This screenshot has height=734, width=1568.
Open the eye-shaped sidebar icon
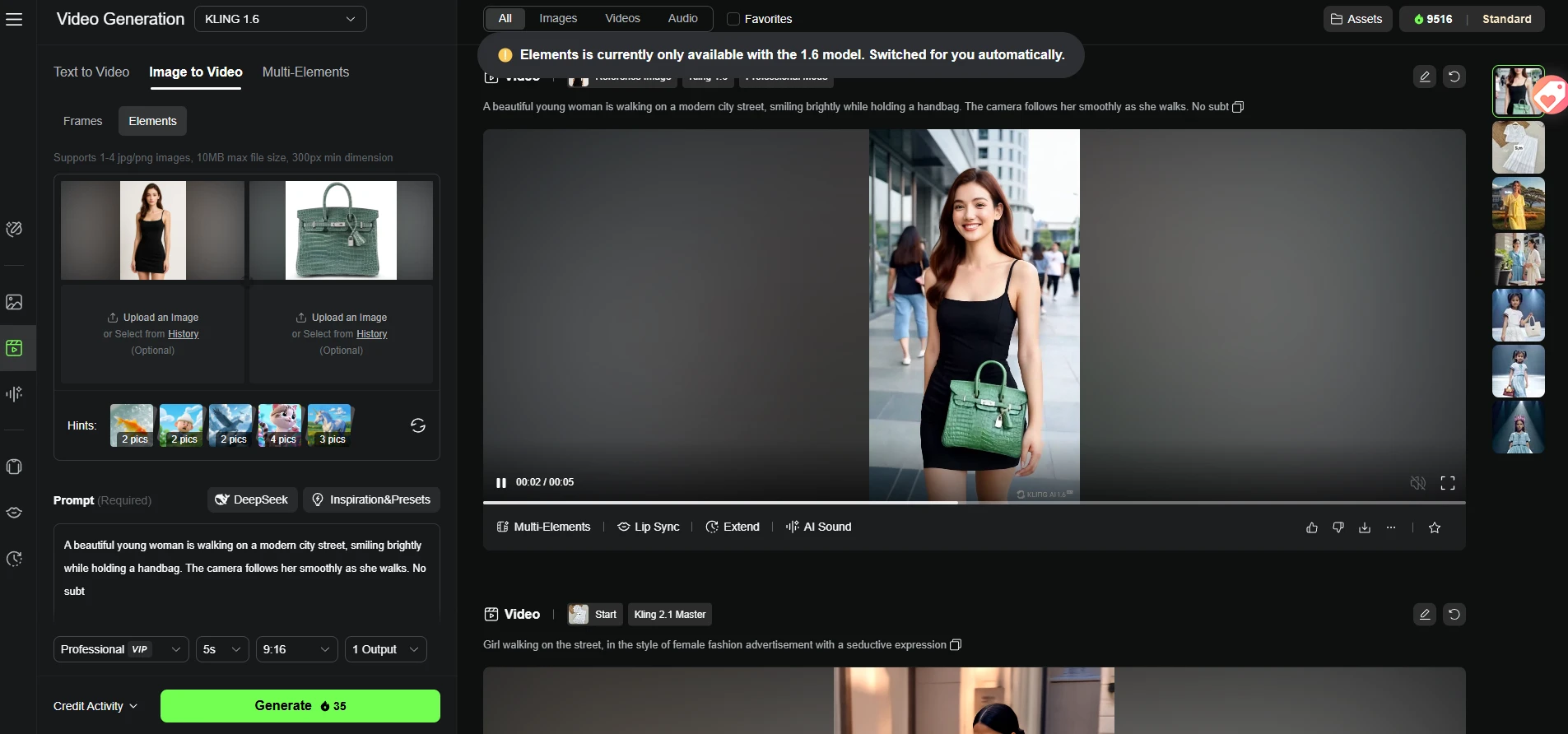(x=14, y=513)
